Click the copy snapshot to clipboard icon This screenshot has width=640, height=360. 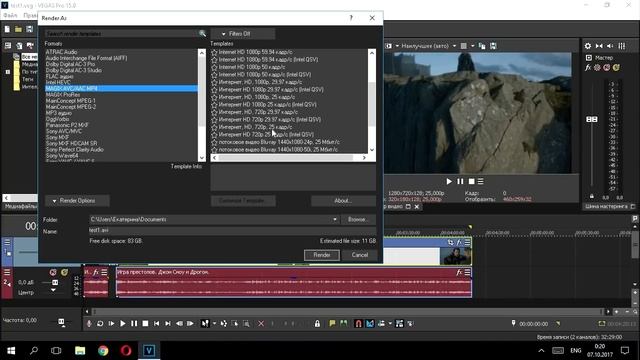pos(482,46)
